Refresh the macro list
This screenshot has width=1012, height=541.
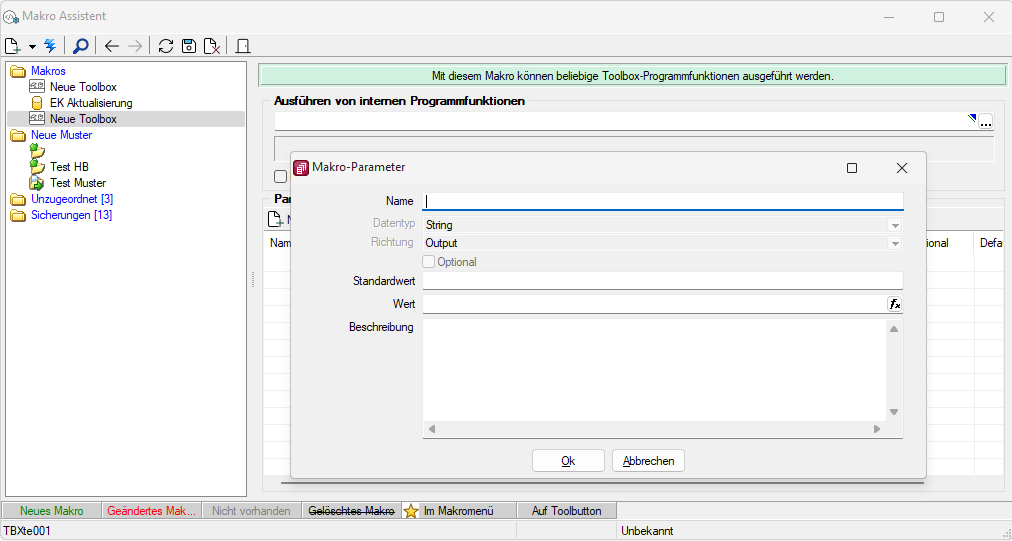pos(166,46)
